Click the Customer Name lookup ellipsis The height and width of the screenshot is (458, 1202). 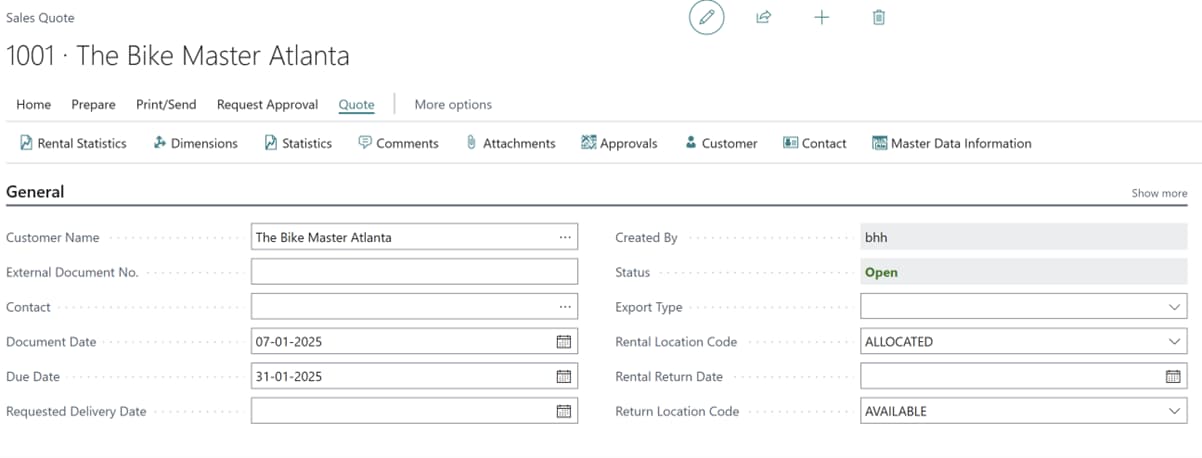pyautogui.click(x=565, y=238)
